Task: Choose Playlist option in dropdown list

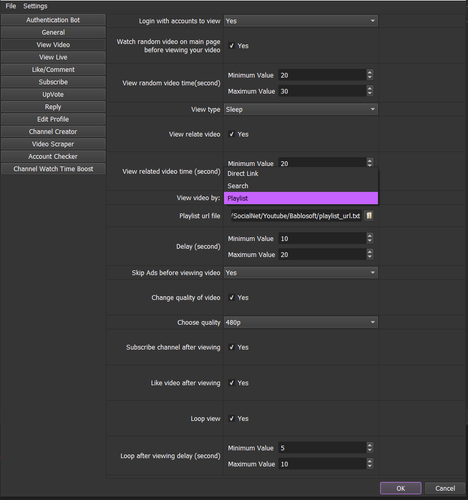Action: (x=301, y=198)
